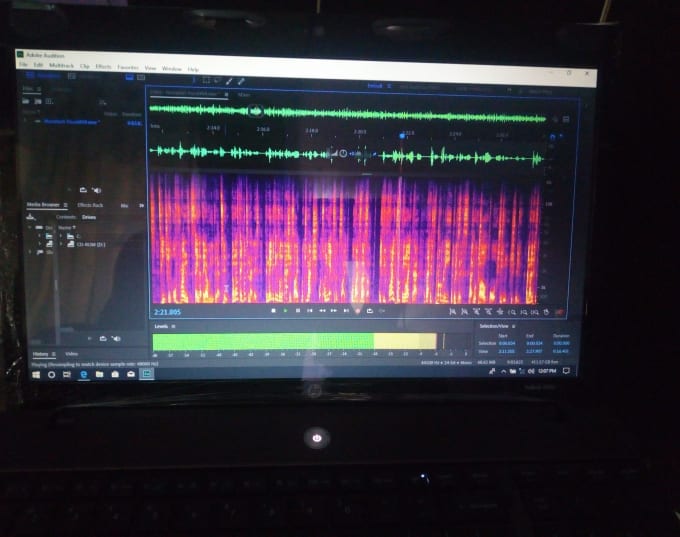Open Microsoft Edge from the taskbar
Image resolution: width=680 pixels, height=537 pixels.
[x=83, y=374]
